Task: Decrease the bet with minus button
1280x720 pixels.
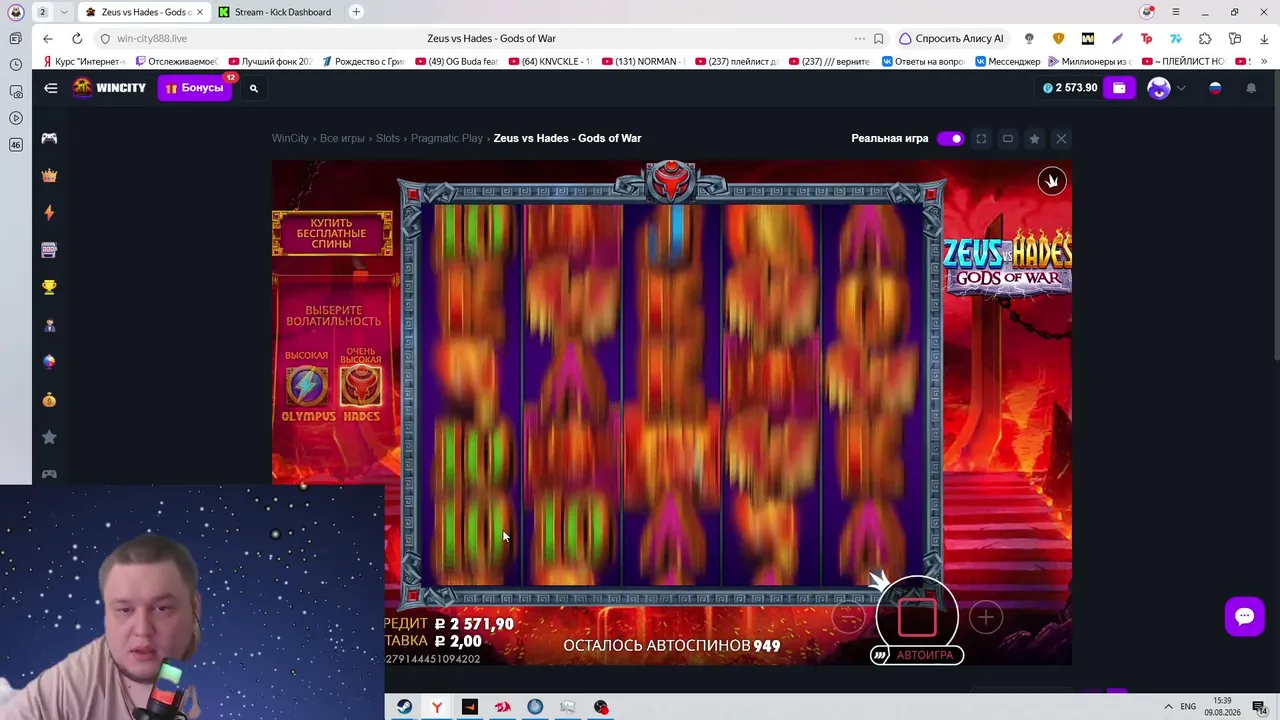Action: (848, 618)
